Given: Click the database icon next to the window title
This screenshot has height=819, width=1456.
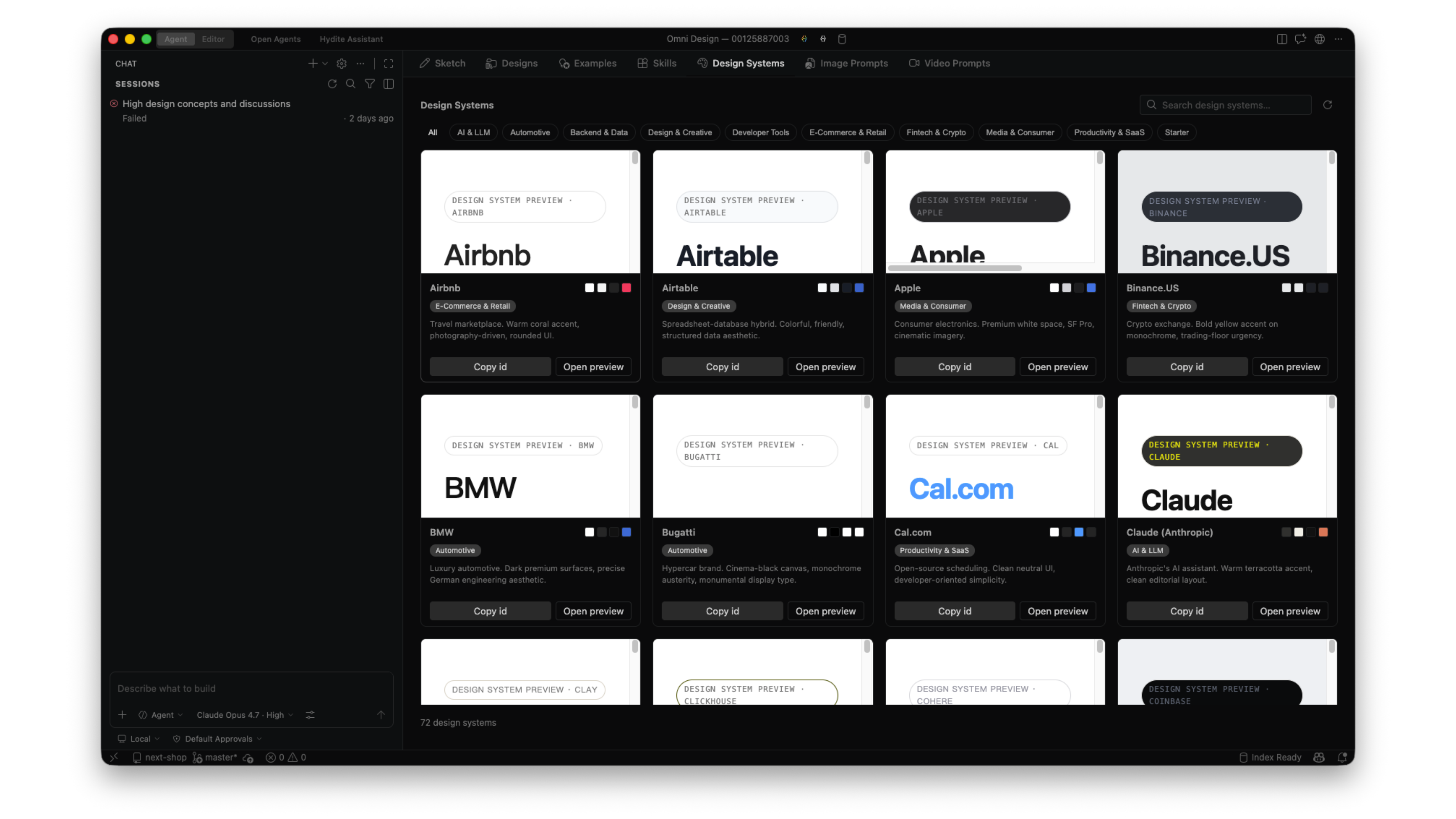Looking at the screenshot, I should click(x=842, y=39).
